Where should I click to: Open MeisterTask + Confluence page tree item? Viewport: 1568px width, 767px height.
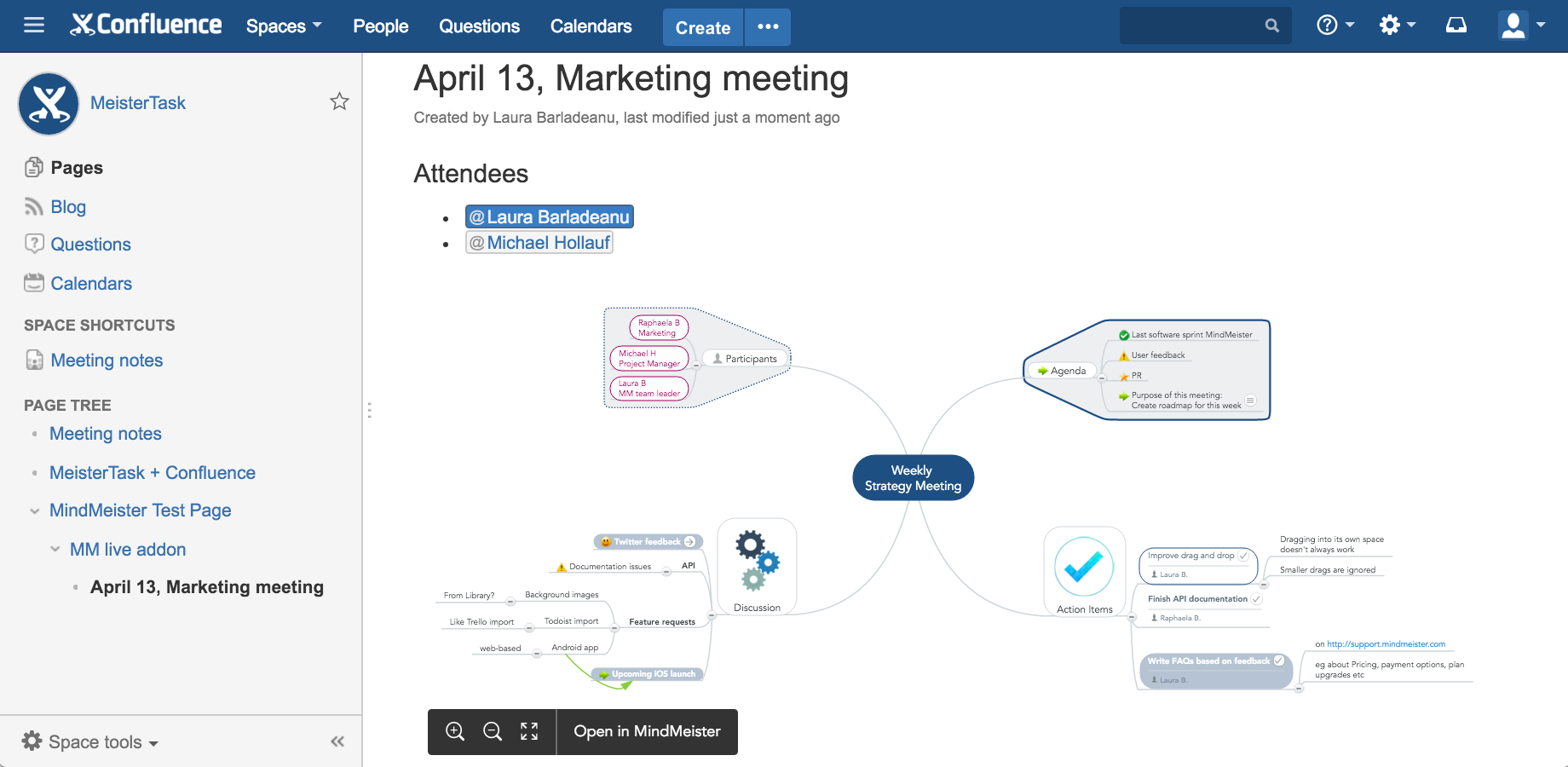(153, 473)
